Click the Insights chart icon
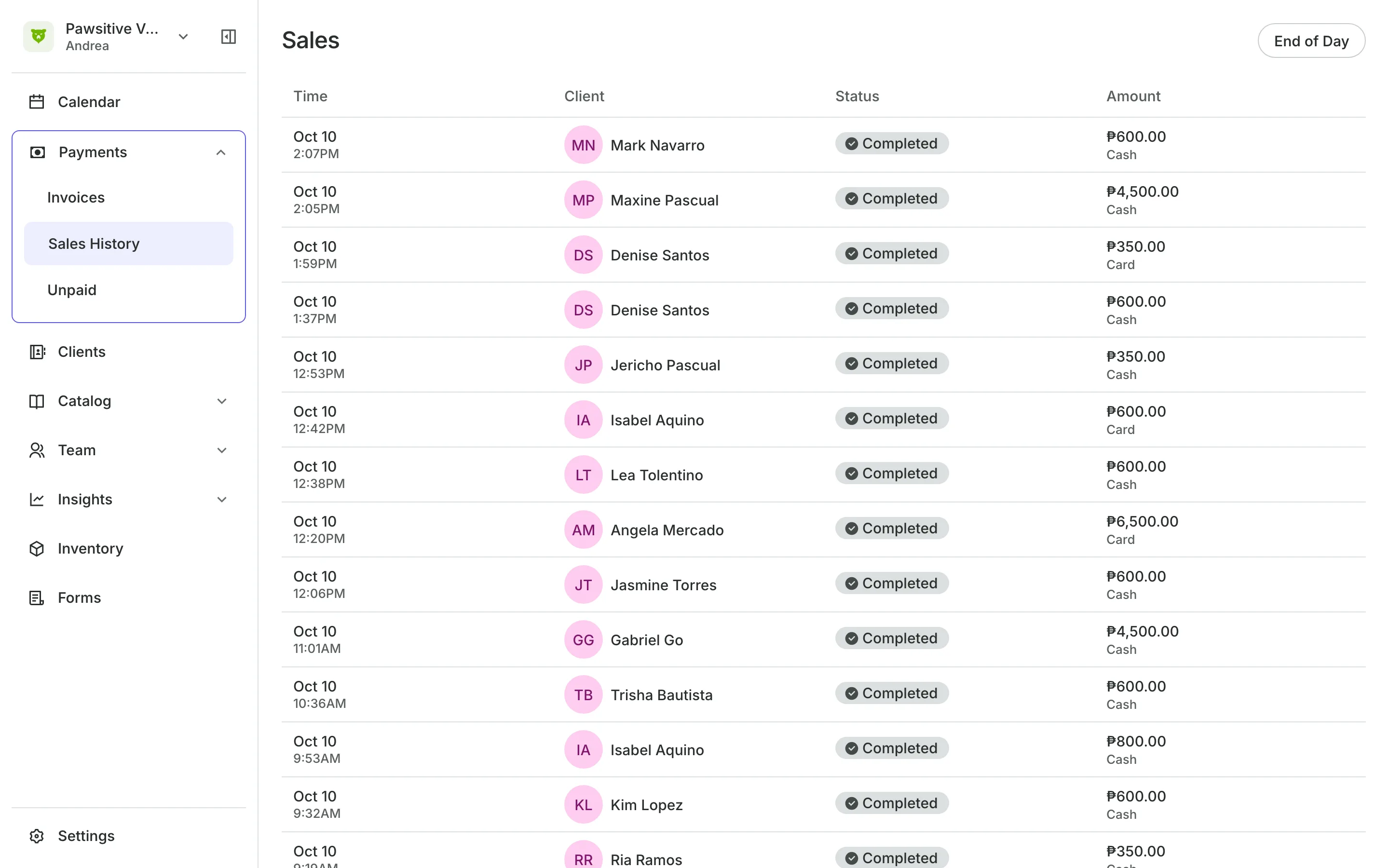The width and height of the screenshot is (1389, 868). coord(37,500)
